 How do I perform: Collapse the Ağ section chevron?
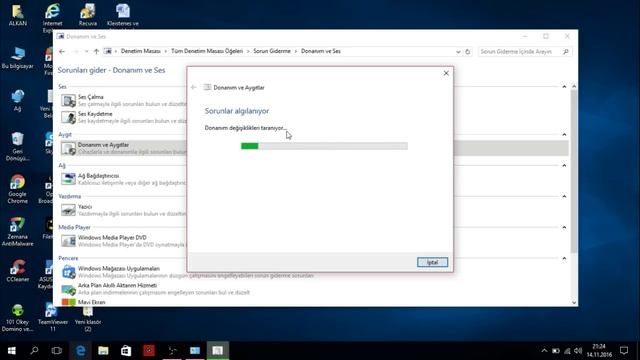coord(564,165)
